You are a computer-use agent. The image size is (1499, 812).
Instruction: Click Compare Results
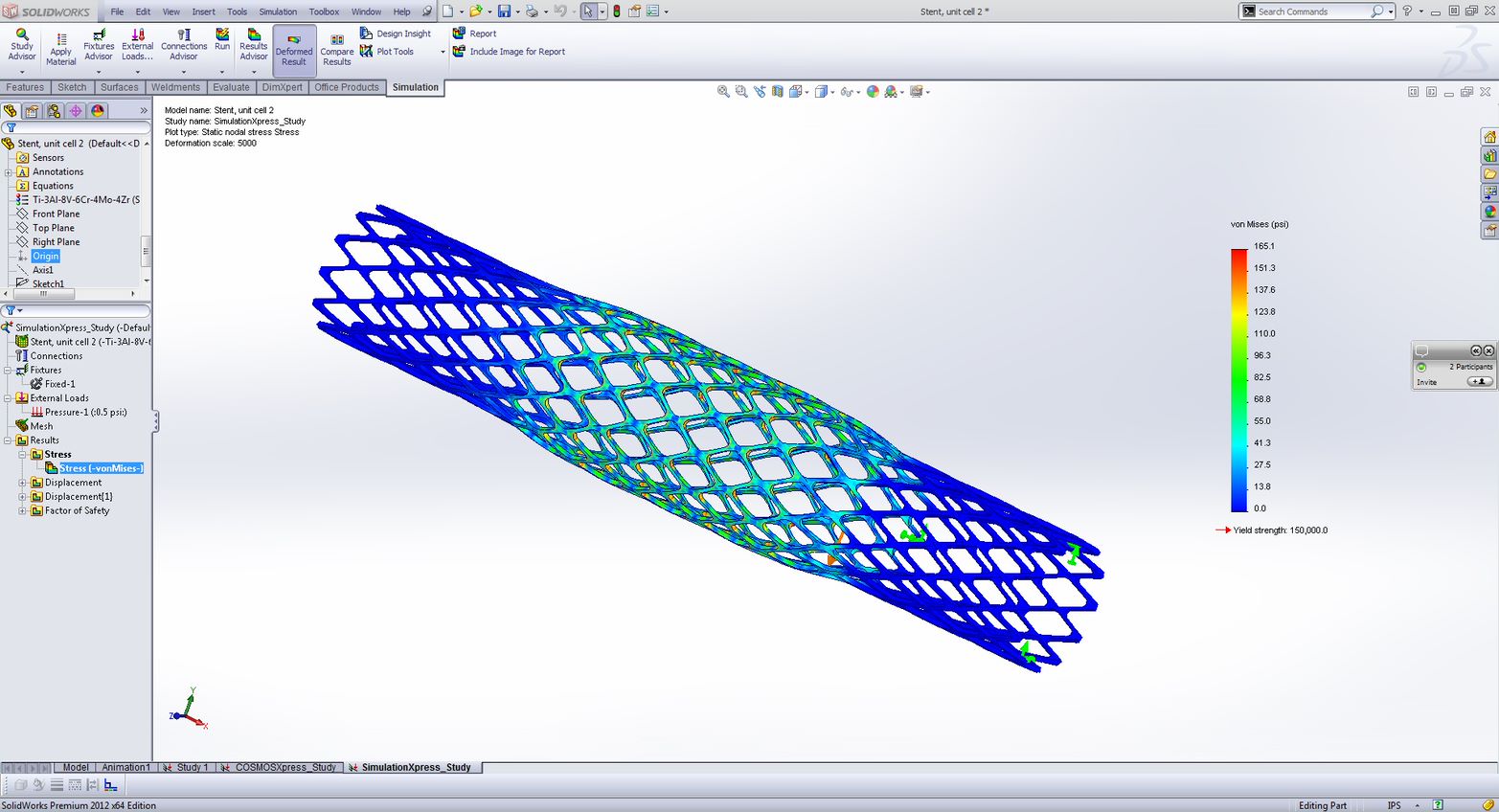(336, 51)
